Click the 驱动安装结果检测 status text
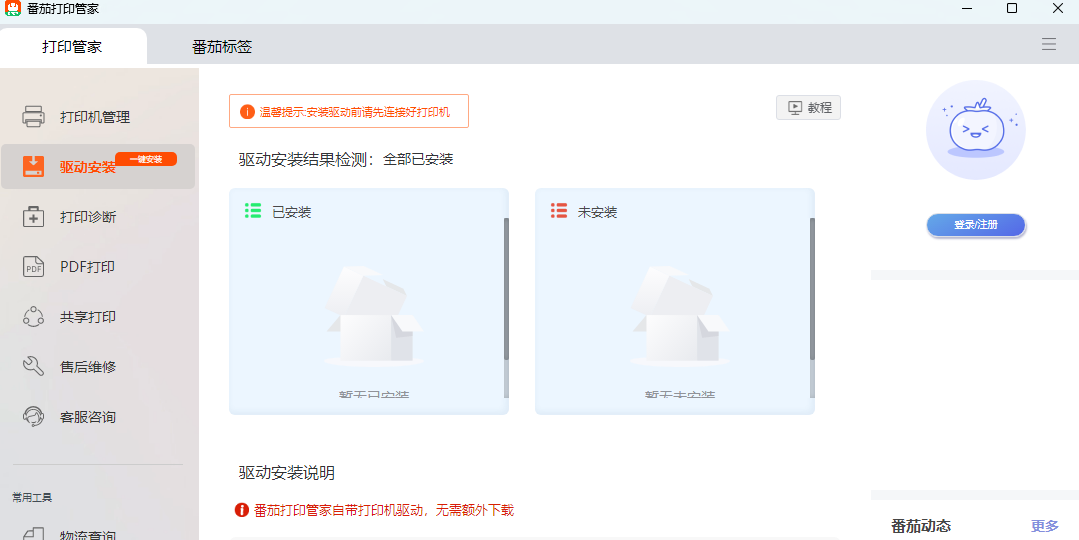Viewport: 1079px width, 540px height. tap(346, 160)
